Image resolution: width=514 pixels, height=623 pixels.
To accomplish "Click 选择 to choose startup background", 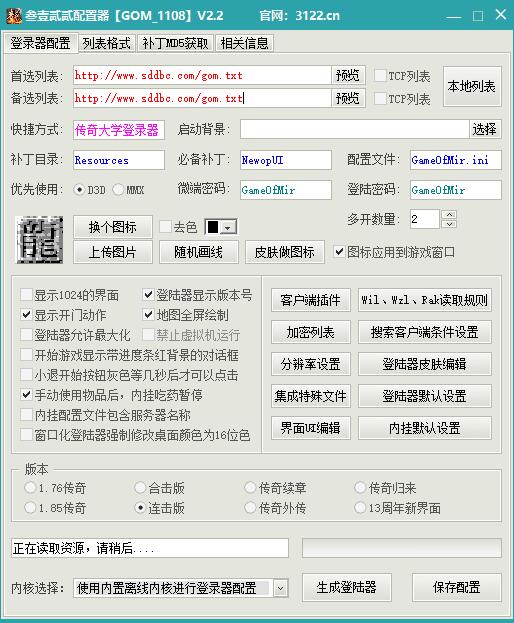I will (x=485, y=129).
